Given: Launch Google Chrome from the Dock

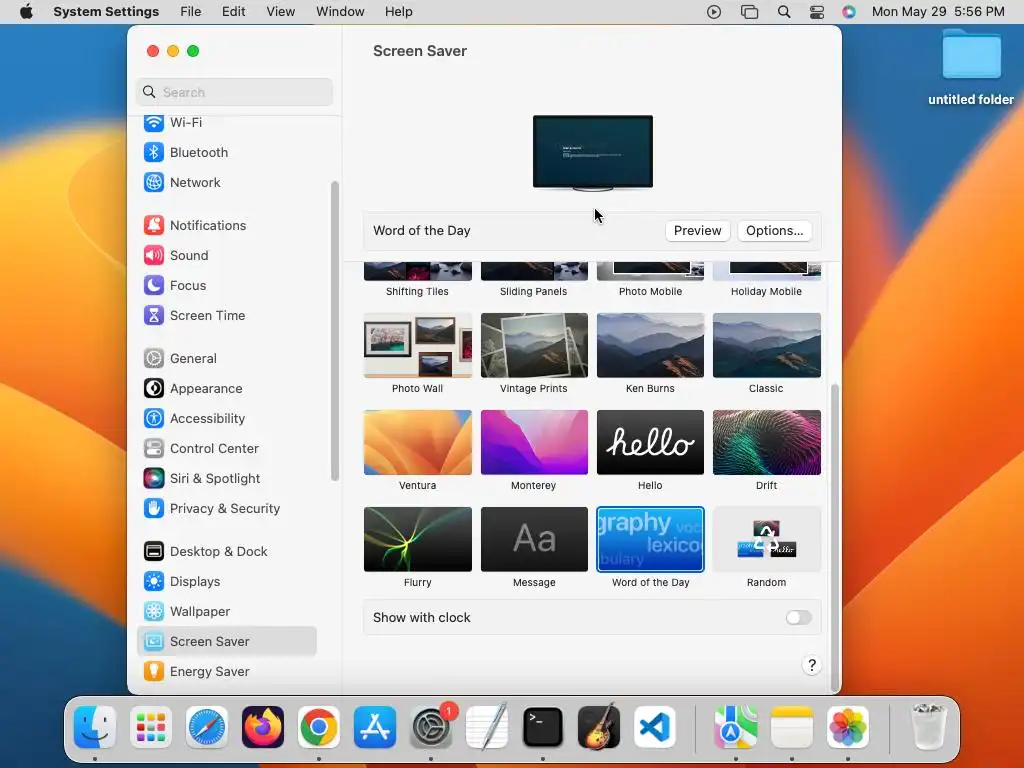Looking at the screenshot, I should pyautogui.click(x=319, y=727).
